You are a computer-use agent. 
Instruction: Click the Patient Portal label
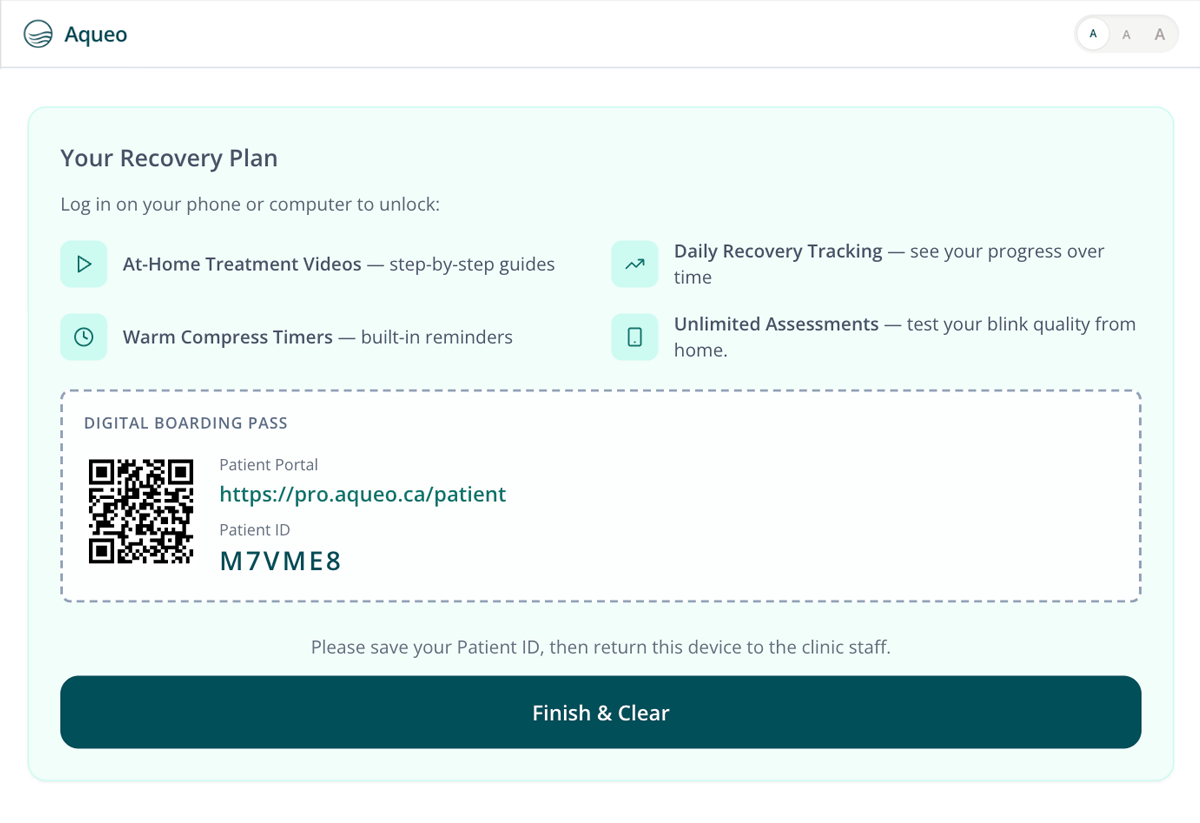coord(268,464)
